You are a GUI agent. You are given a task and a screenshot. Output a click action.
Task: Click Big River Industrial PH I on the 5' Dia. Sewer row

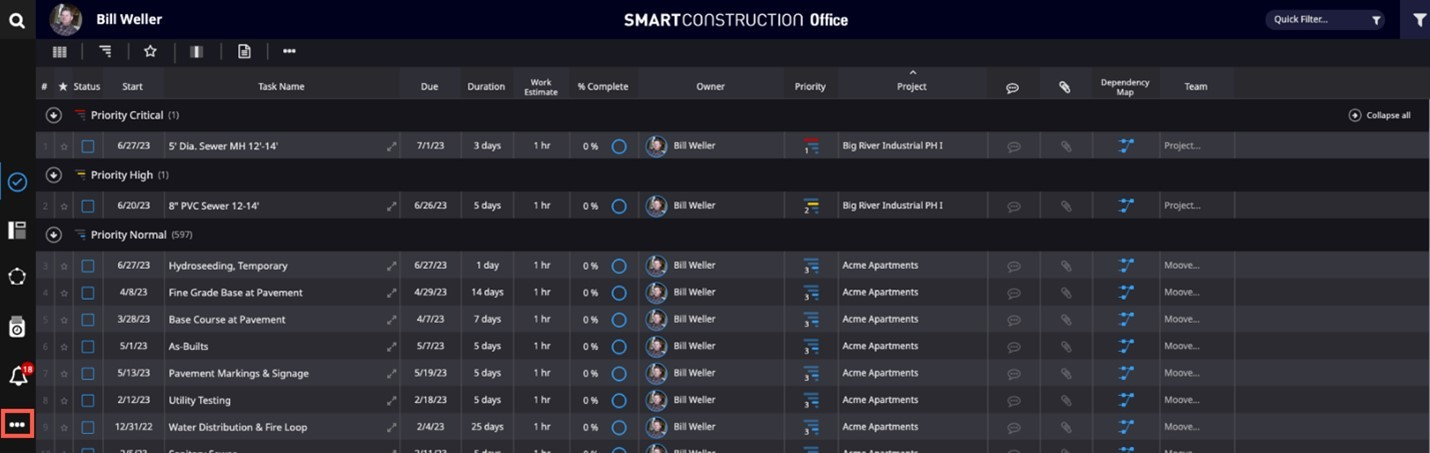coord(892,146)
